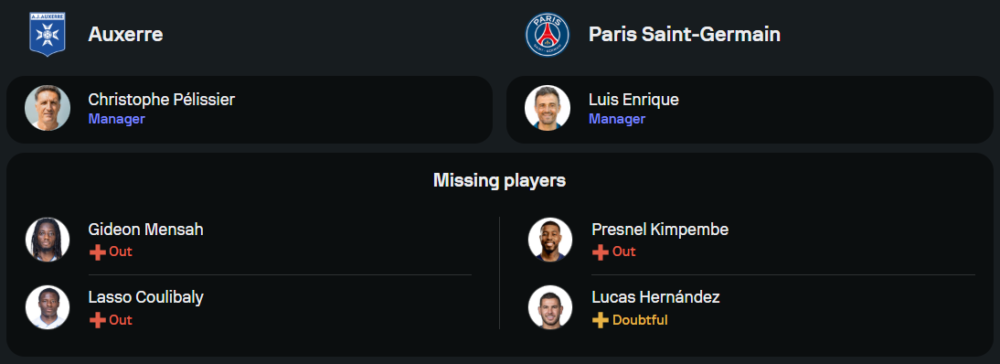Click Lasso Coulibaly's player avatar
Image resolution: width=1000 pixels, height=364 pixels.
(x=47, y=307)
